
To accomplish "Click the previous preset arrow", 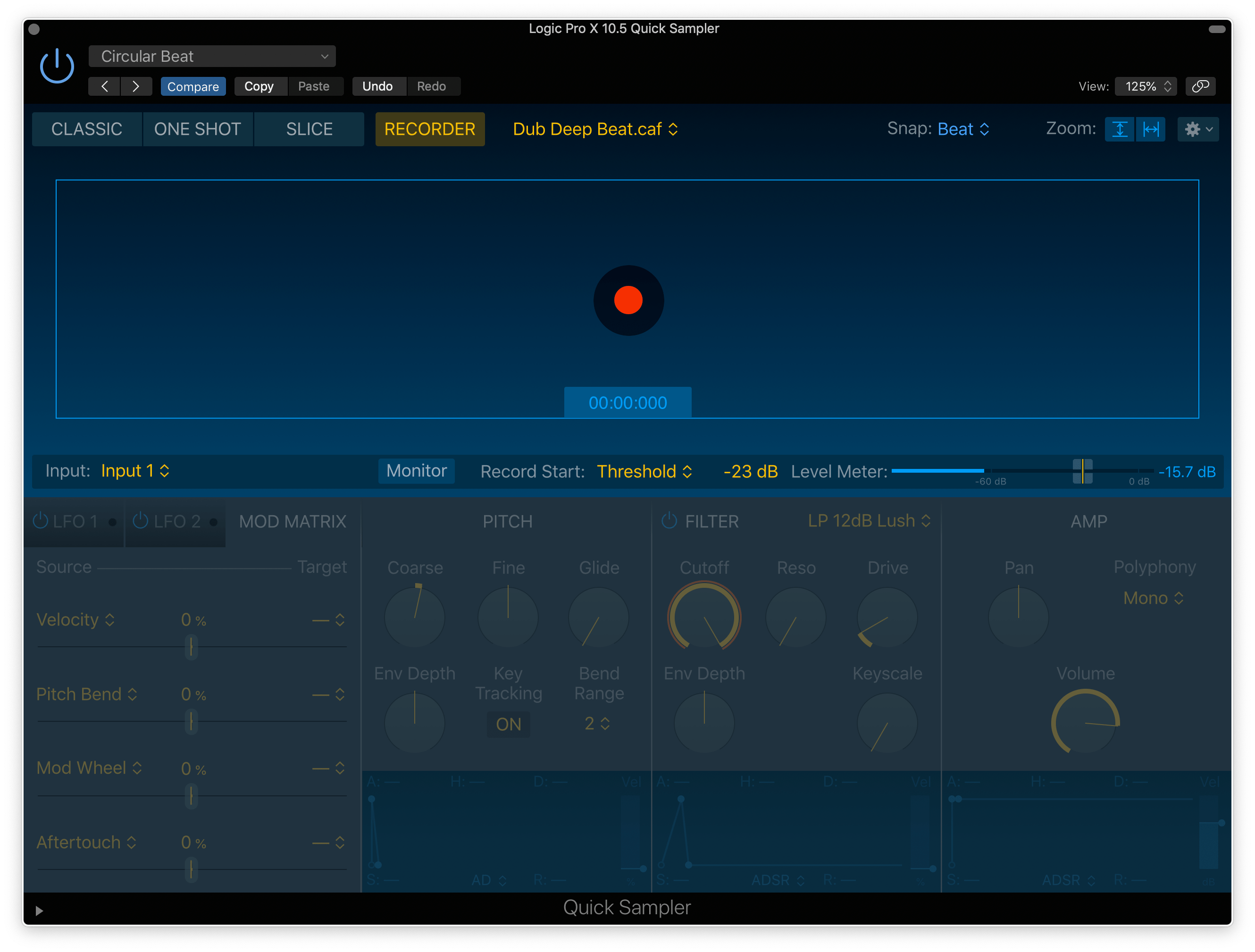I will point(104,86).
